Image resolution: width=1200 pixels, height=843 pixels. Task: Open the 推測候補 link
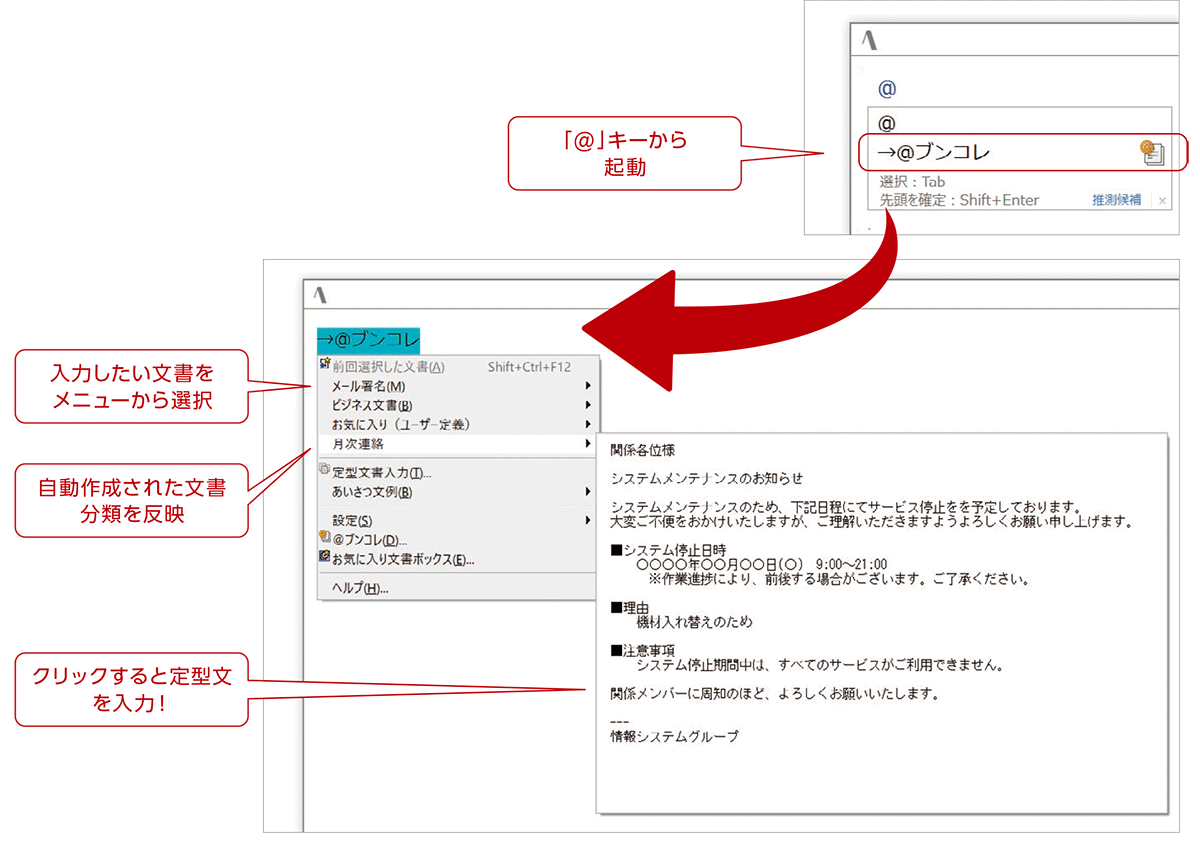[x=1116, y=200]
